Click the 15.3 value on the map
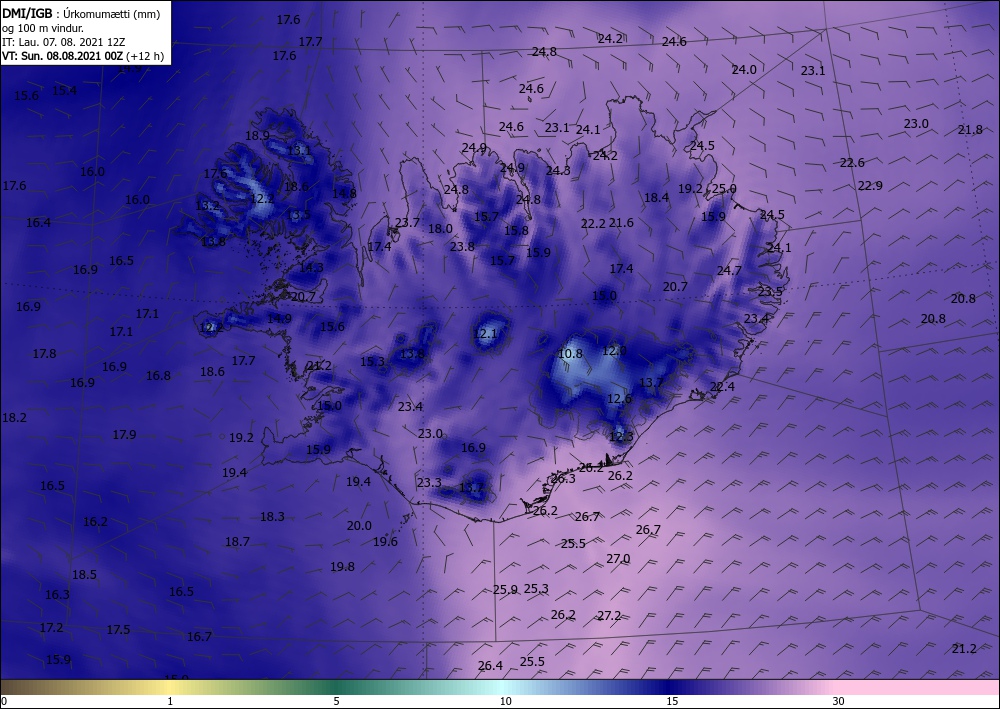Viewport: 1000px width, 709px height. coord(372,362)
